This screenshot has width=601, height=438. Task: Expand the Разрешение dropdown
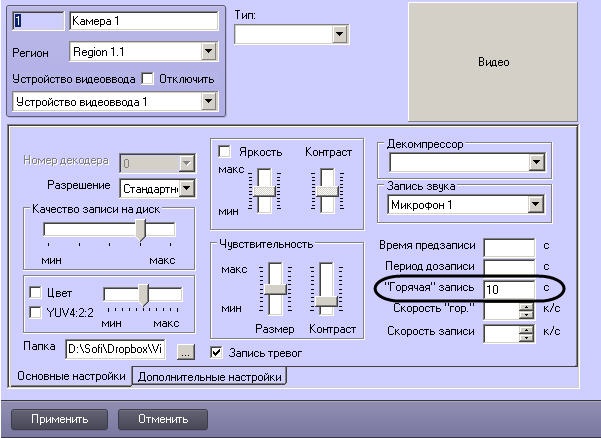187,188
